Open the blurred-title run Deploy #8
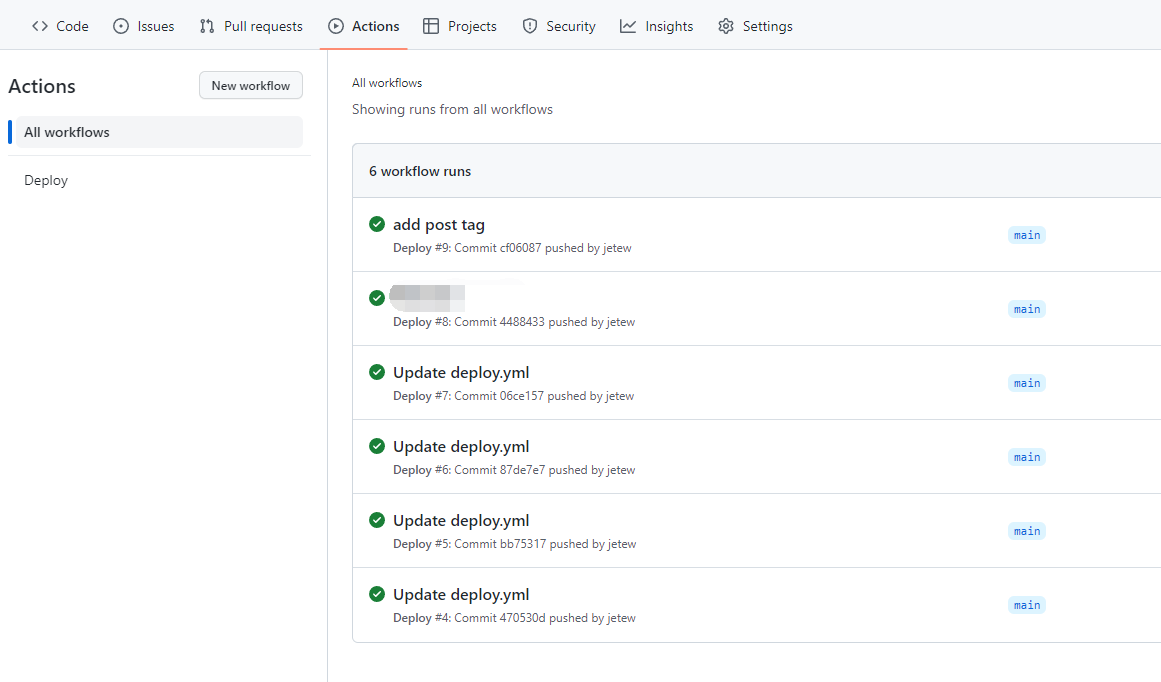Image resolution: width=1161 pixels, height=682 pixels. (x=428, y=297)
